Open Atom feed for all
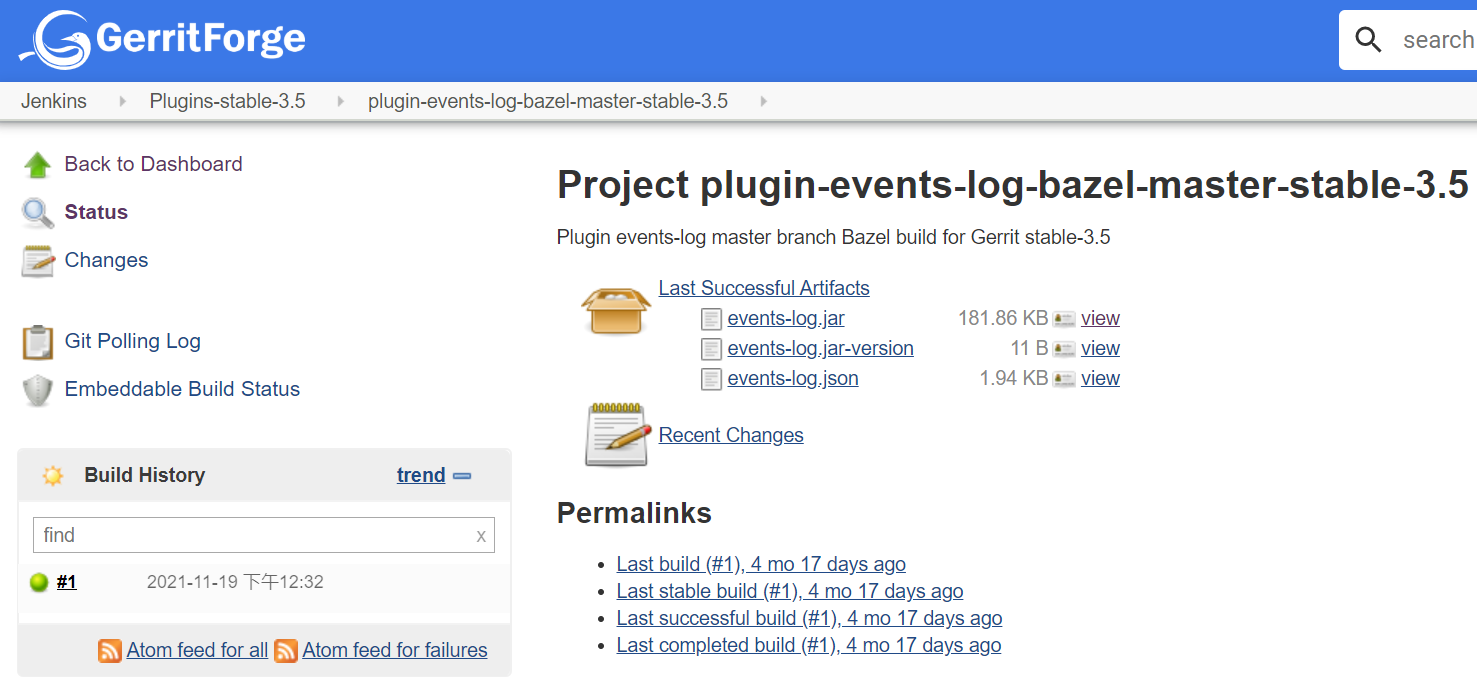 tap(197, 650)
